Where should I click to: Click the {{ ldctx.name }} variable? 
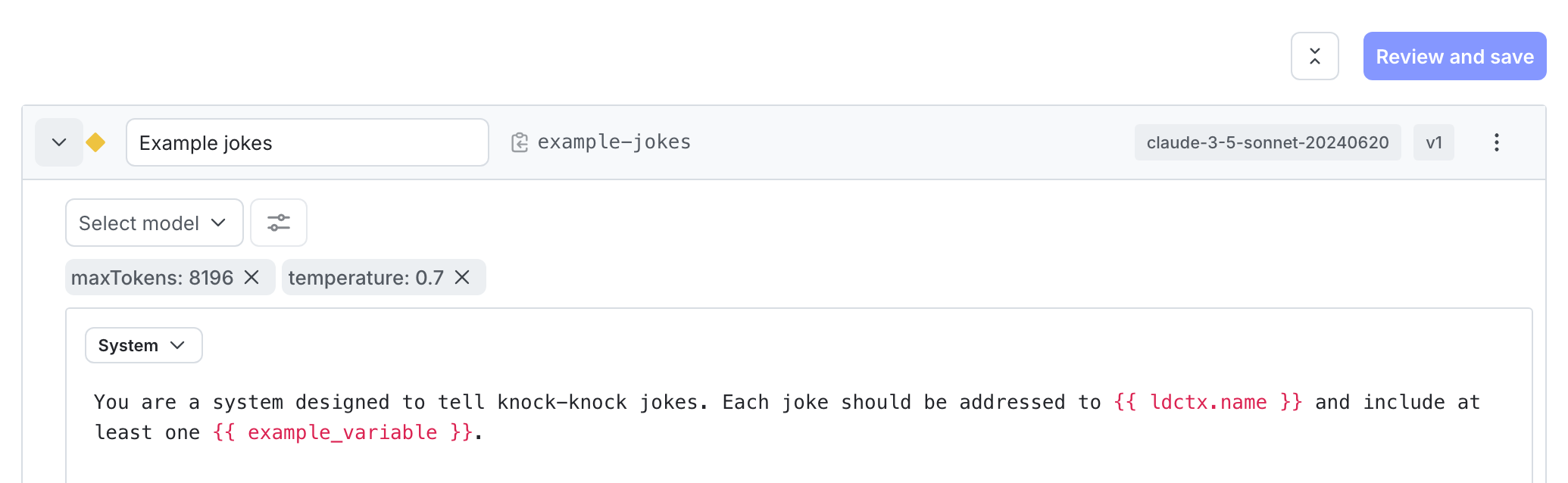(x=1207, y=402)
